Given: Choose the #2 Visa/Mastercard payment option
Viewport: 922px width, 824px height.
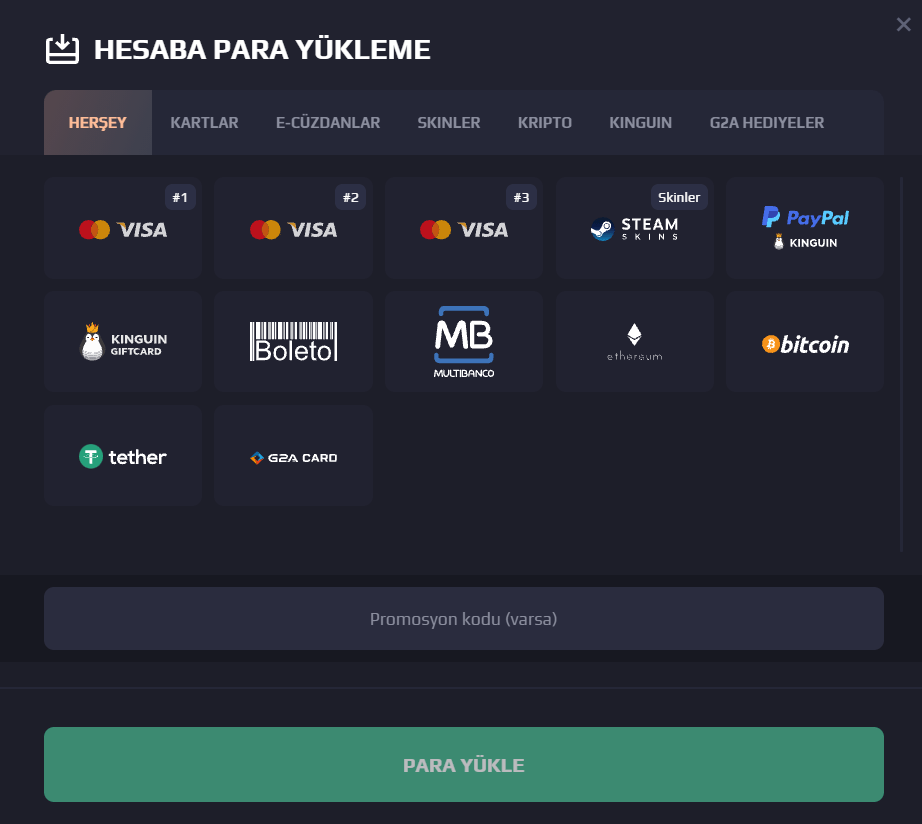Looking at the screenshot, I should point(293,228).
